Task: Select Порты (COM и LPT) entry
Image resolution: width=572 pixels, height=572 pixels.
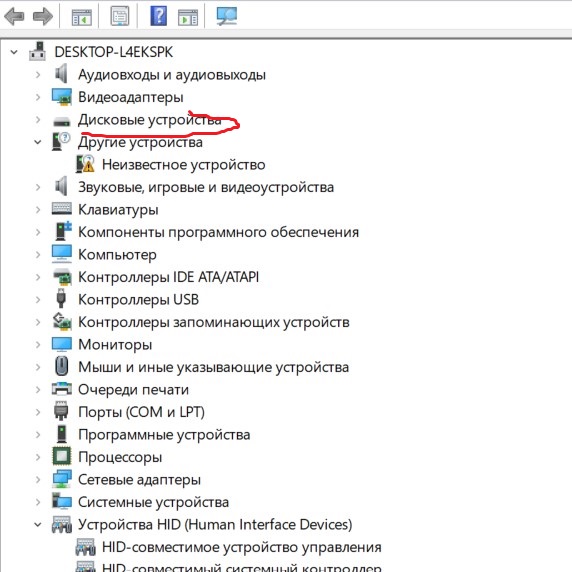Action: point(141,412)
